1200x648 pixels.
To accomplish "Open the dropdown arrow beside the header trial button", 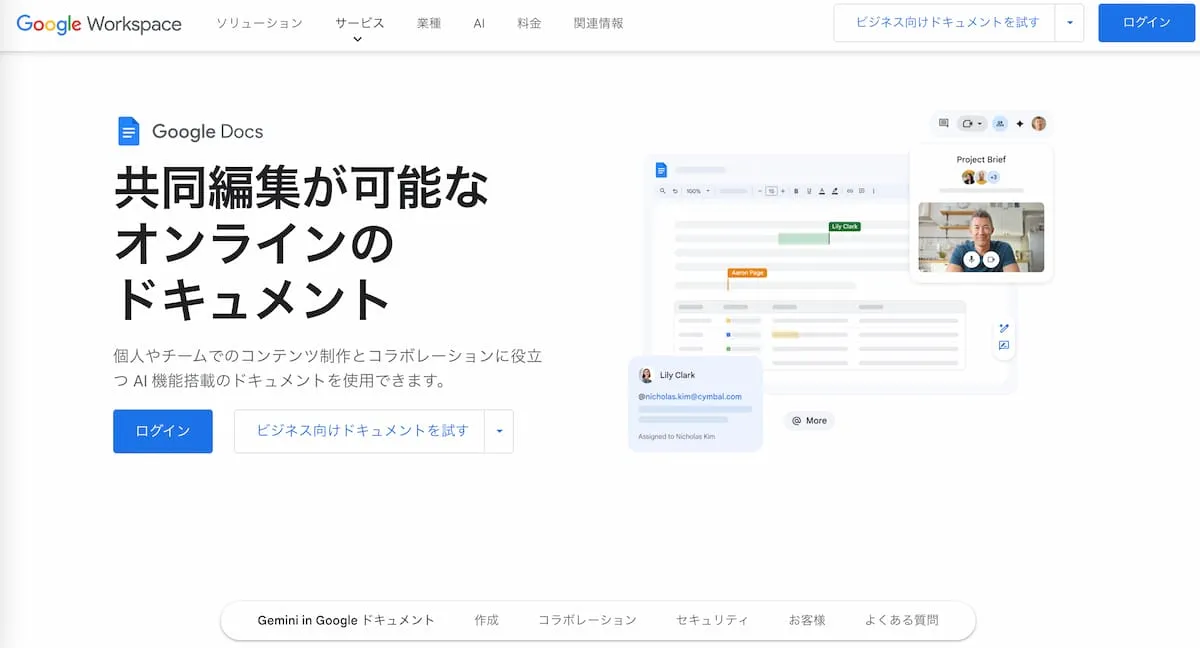I will pyautogui.click(x=1070, y=23).
